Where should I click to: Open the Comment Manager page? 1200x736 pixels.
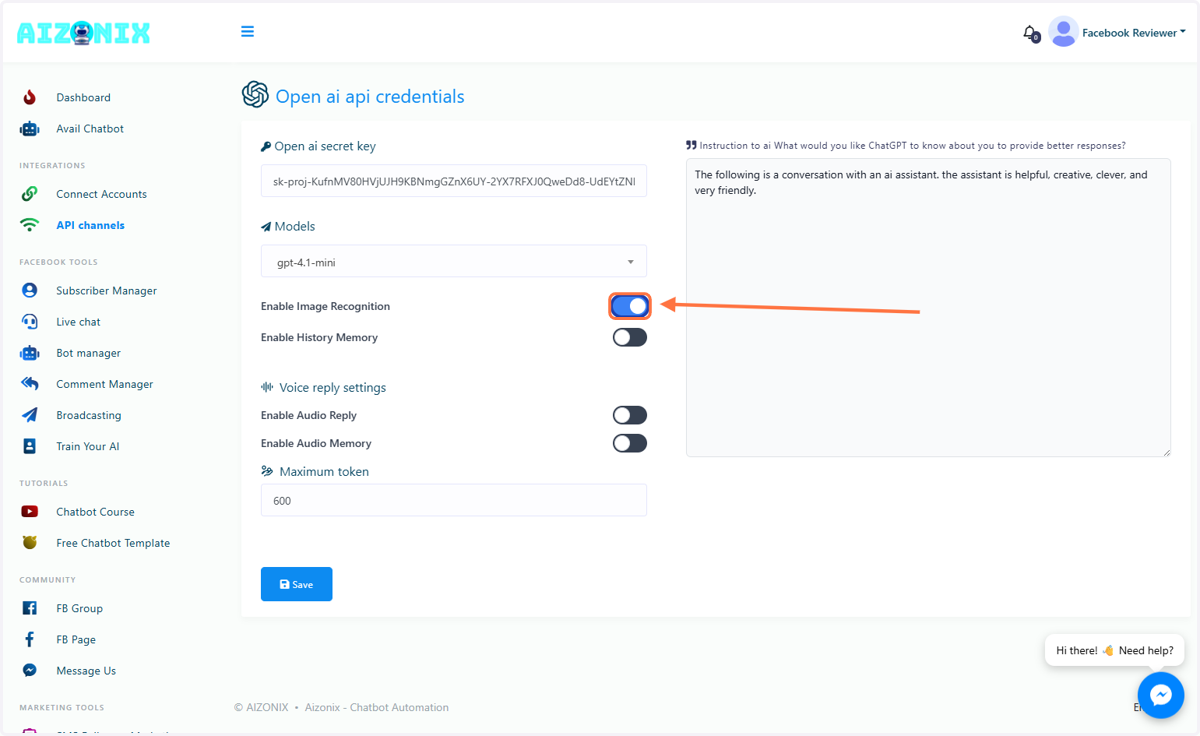coord(104,384)
